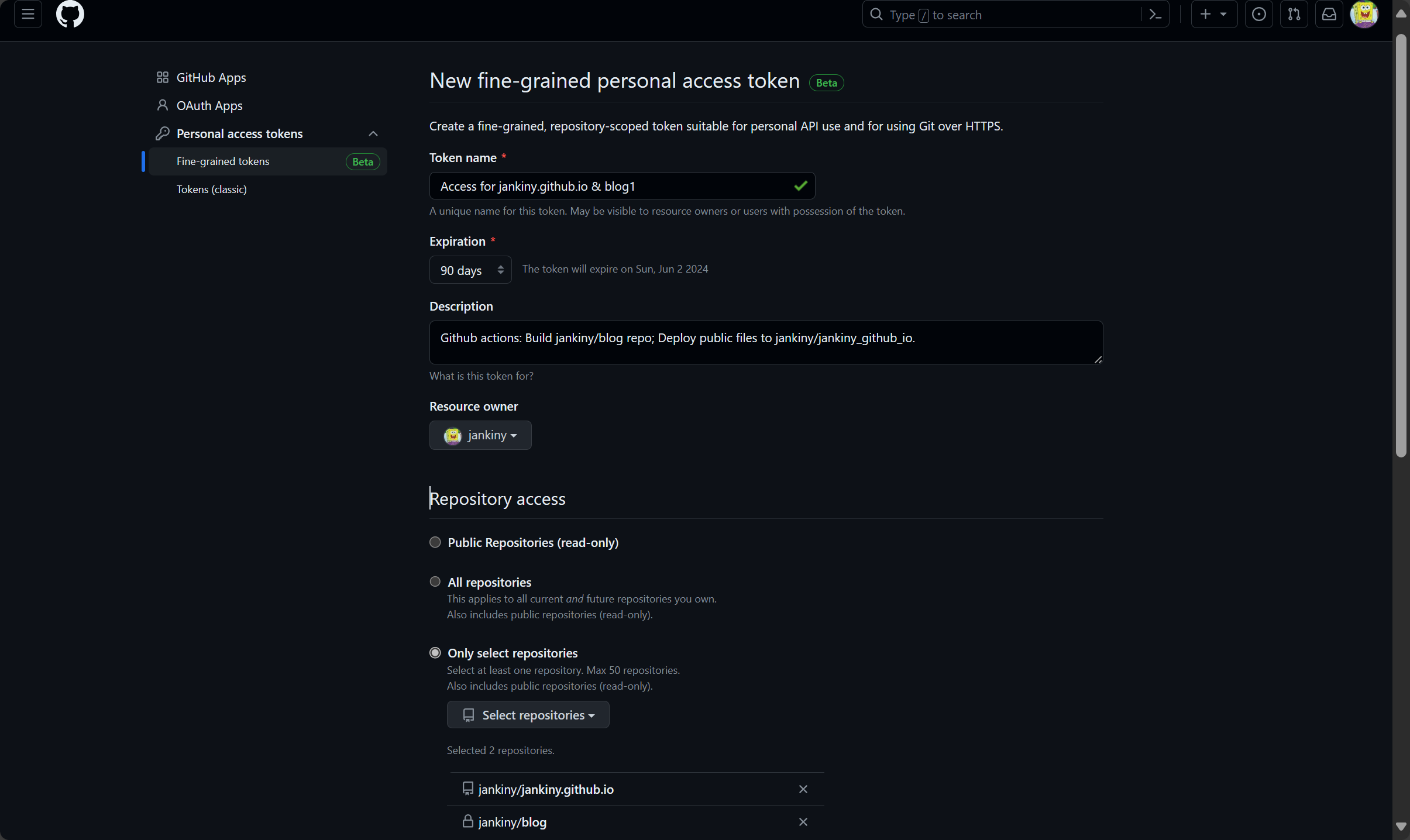Screen dimensions: 1410x840
Task: Select the All repositories radio button
Action: 435,582
